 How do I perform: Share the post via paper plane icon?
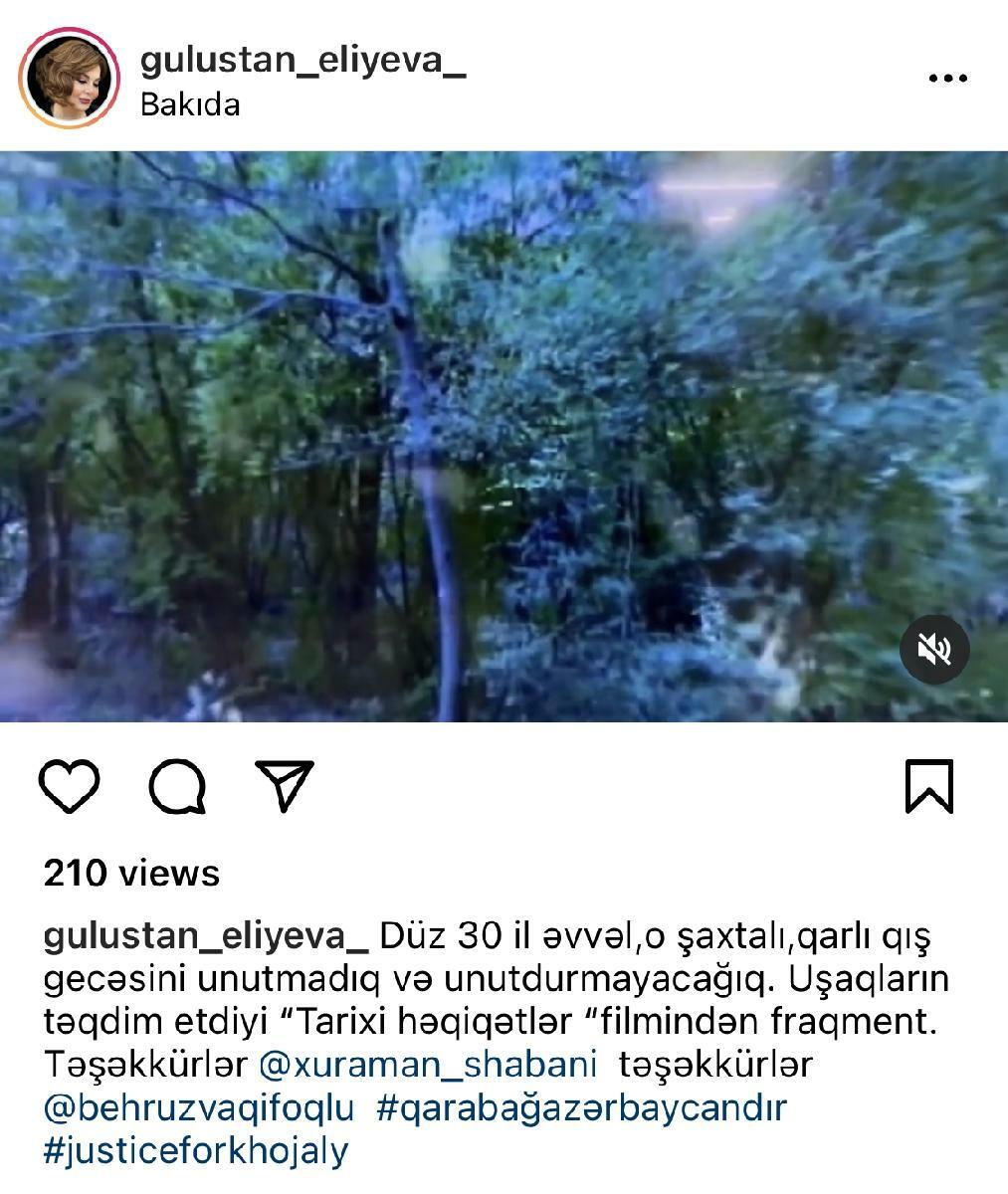[285, 785]
